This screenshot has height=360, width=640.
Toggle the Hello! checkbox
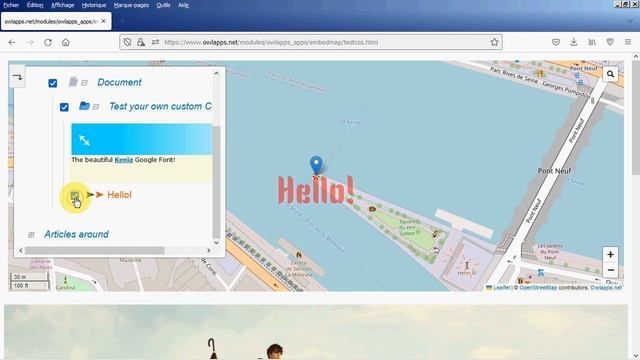pyautogui.click(x=75, y=196)
